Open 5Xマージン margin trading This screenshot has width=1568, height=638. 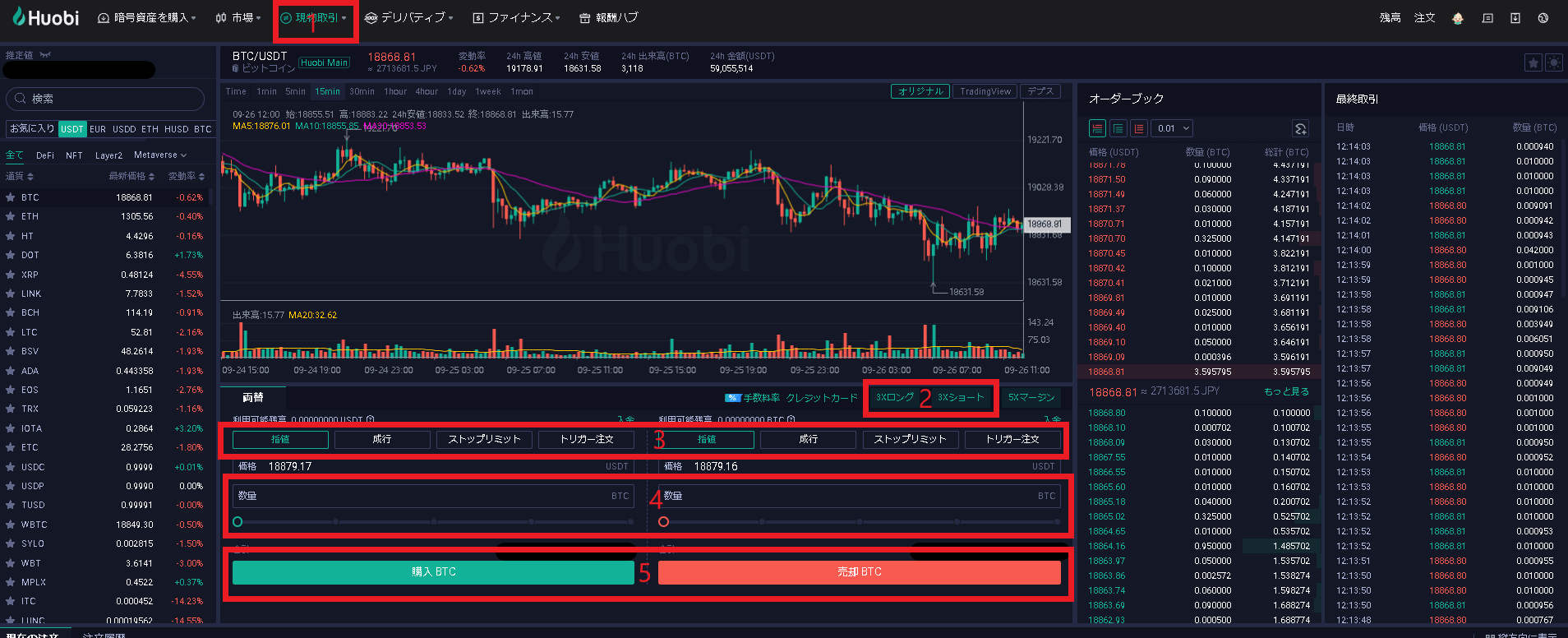(1031, 398)
